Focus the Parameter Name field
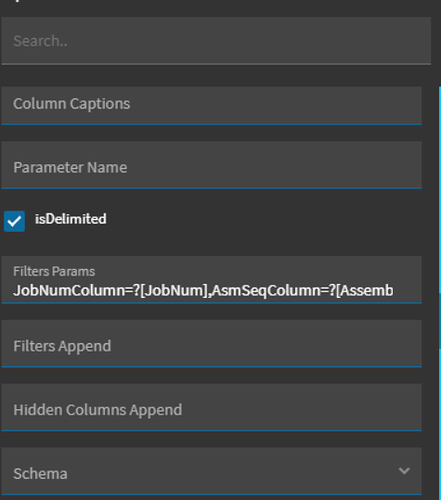This screenshot has width=441, height=500. pos(212,165)
